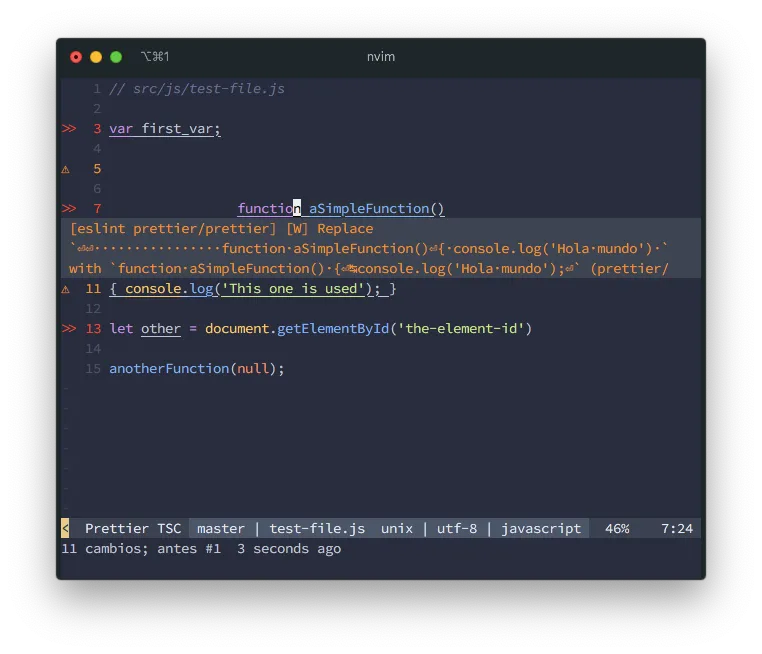The height and width of the screenshot is (654, 762).
Task: Click the warning triangle sign on line 11
Action: pyautogui.click(x=66, y=290)
